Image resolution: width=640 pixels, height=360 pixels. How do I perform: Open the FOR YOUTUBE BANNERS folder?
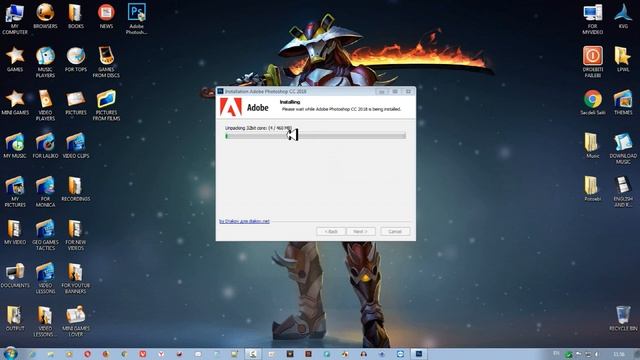pyautogui.click(x=76, y=278)
